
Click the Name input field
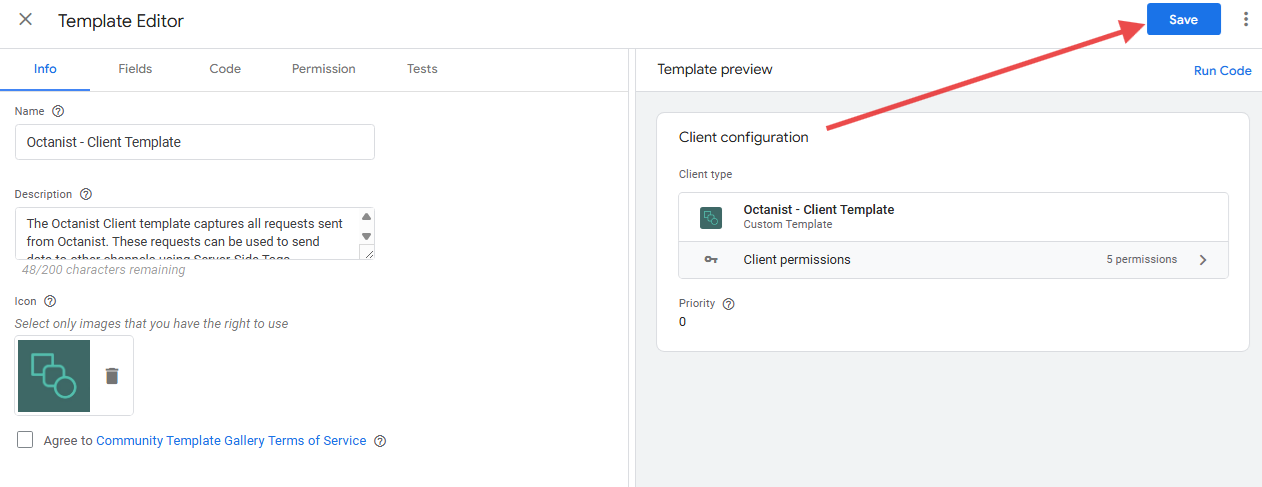tap(195, 142)
